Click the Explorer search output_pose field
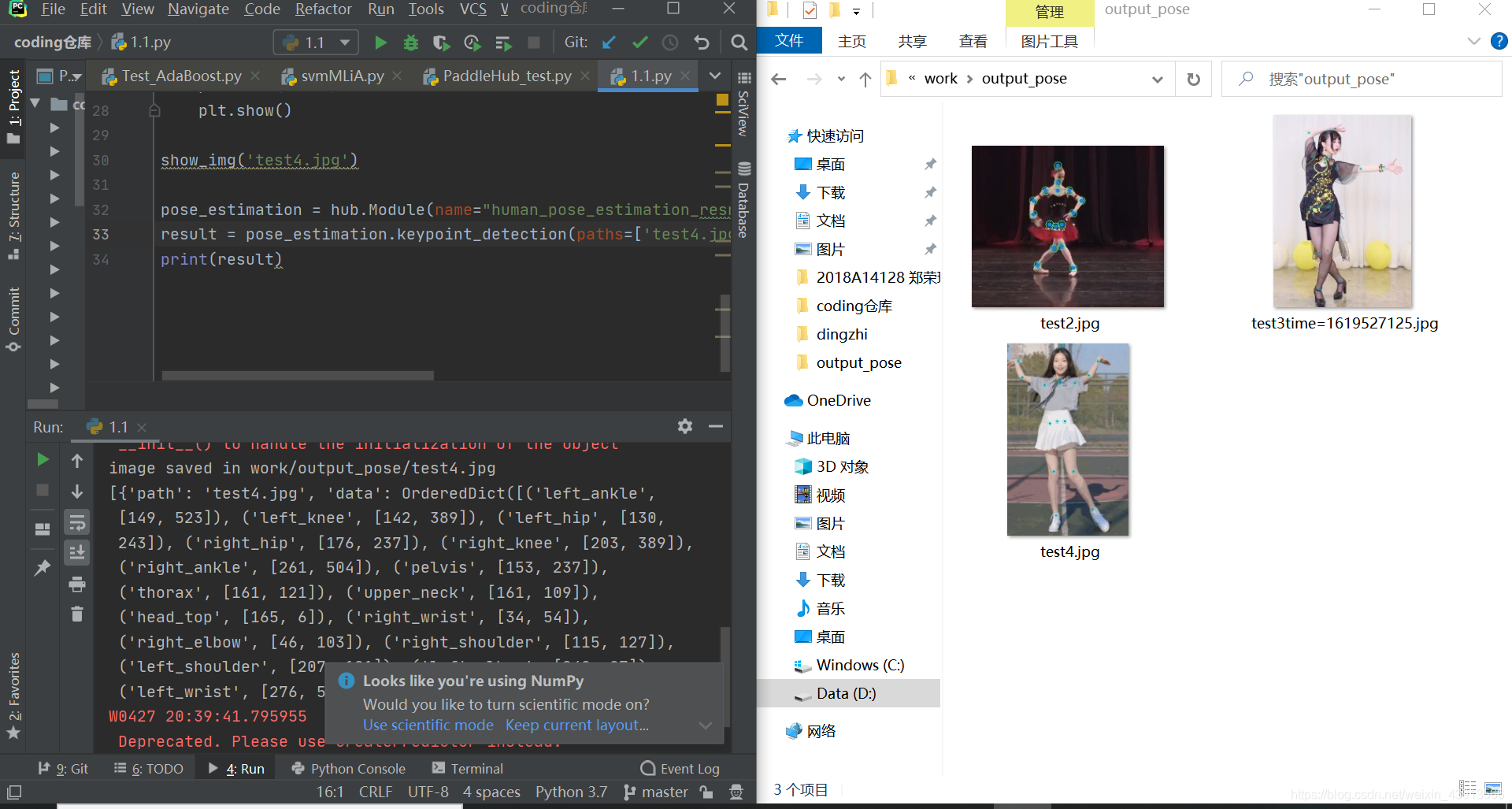Screen dimensions: 1512x809 [1362, 79]
